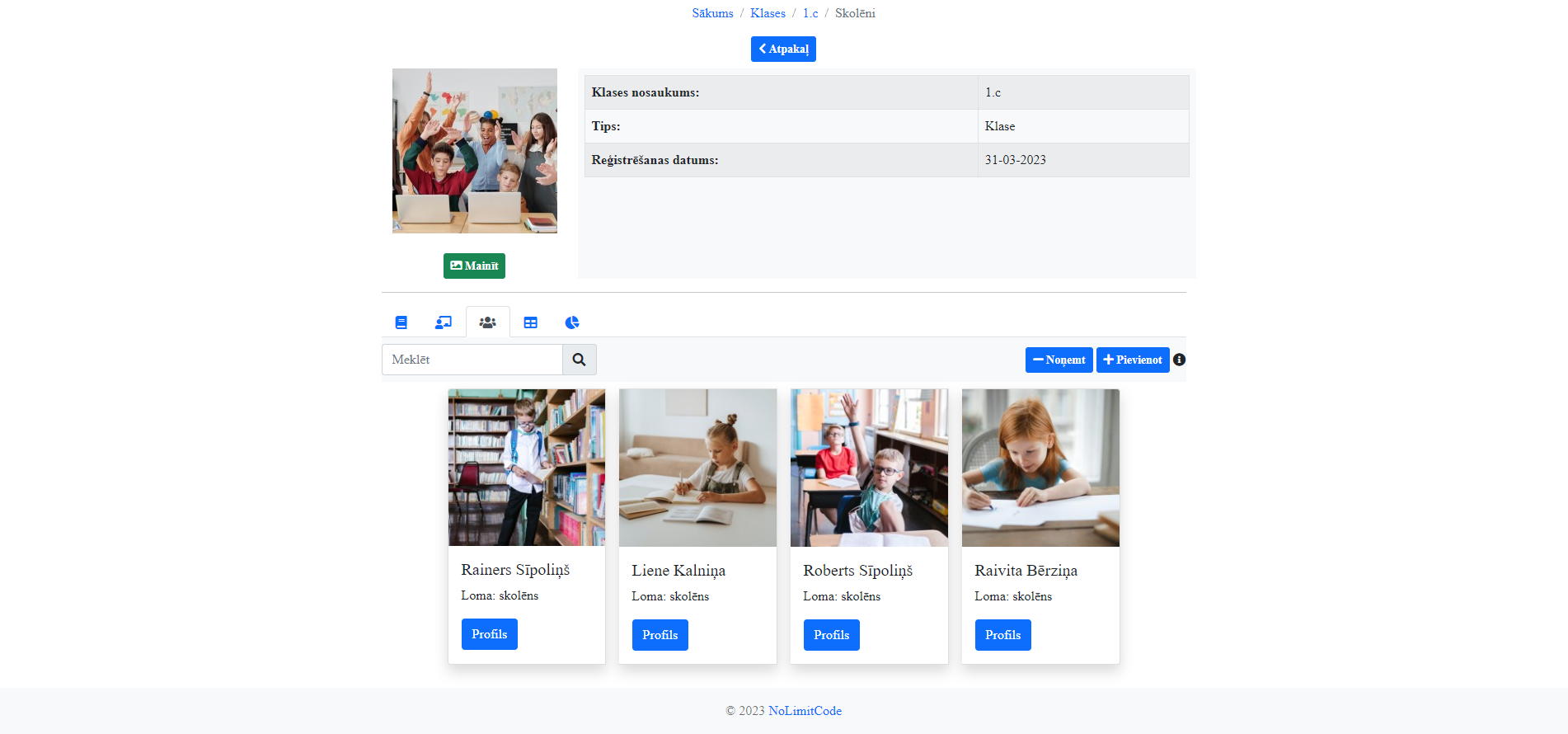Viewport: 1568px width, 734px height.
Task: Open the NoLimitCode footer link
Action: 805,711
